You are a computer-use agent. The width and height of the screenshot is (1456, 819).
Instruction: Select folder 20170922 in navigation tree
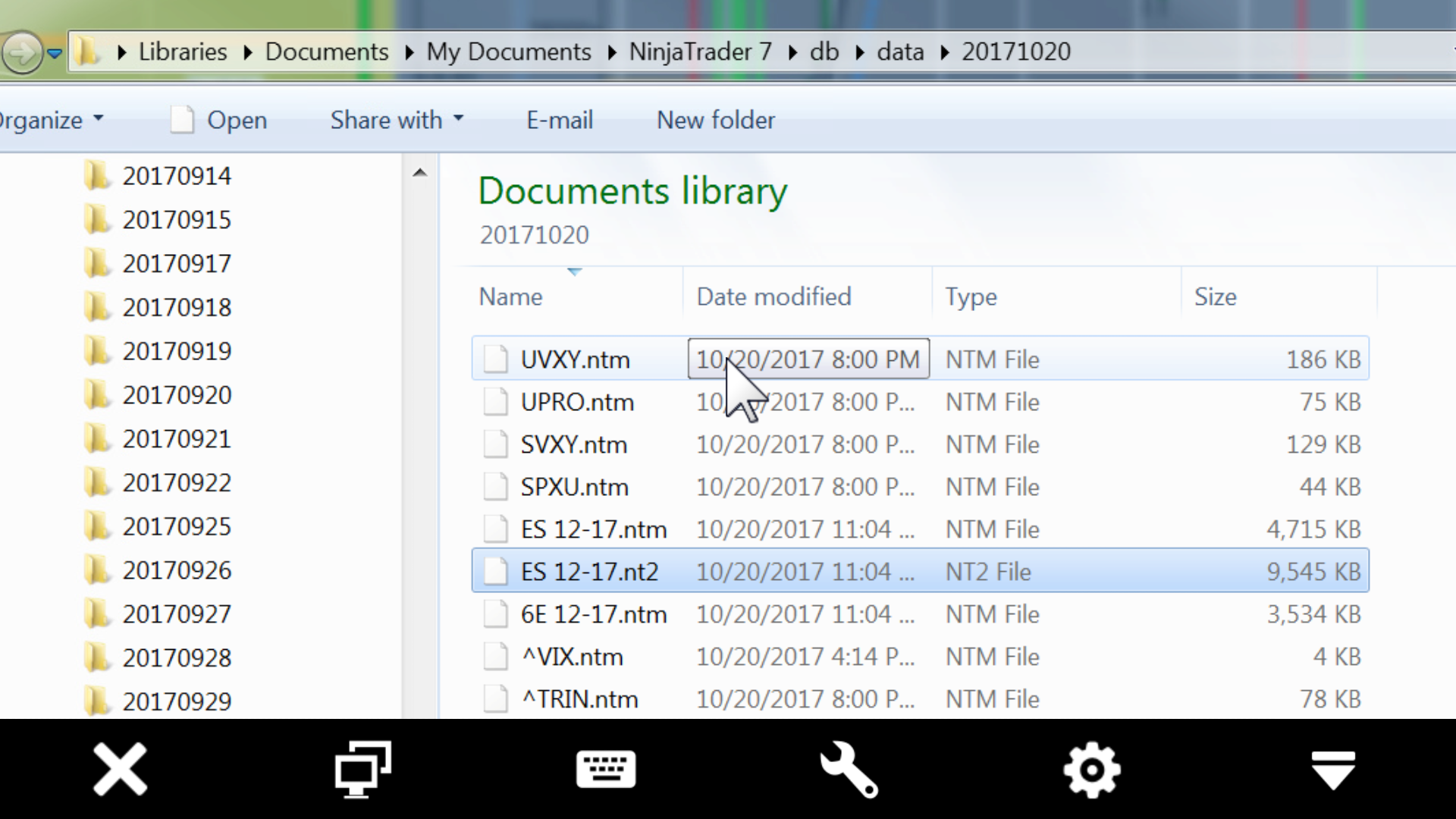(x=177, y=483)
